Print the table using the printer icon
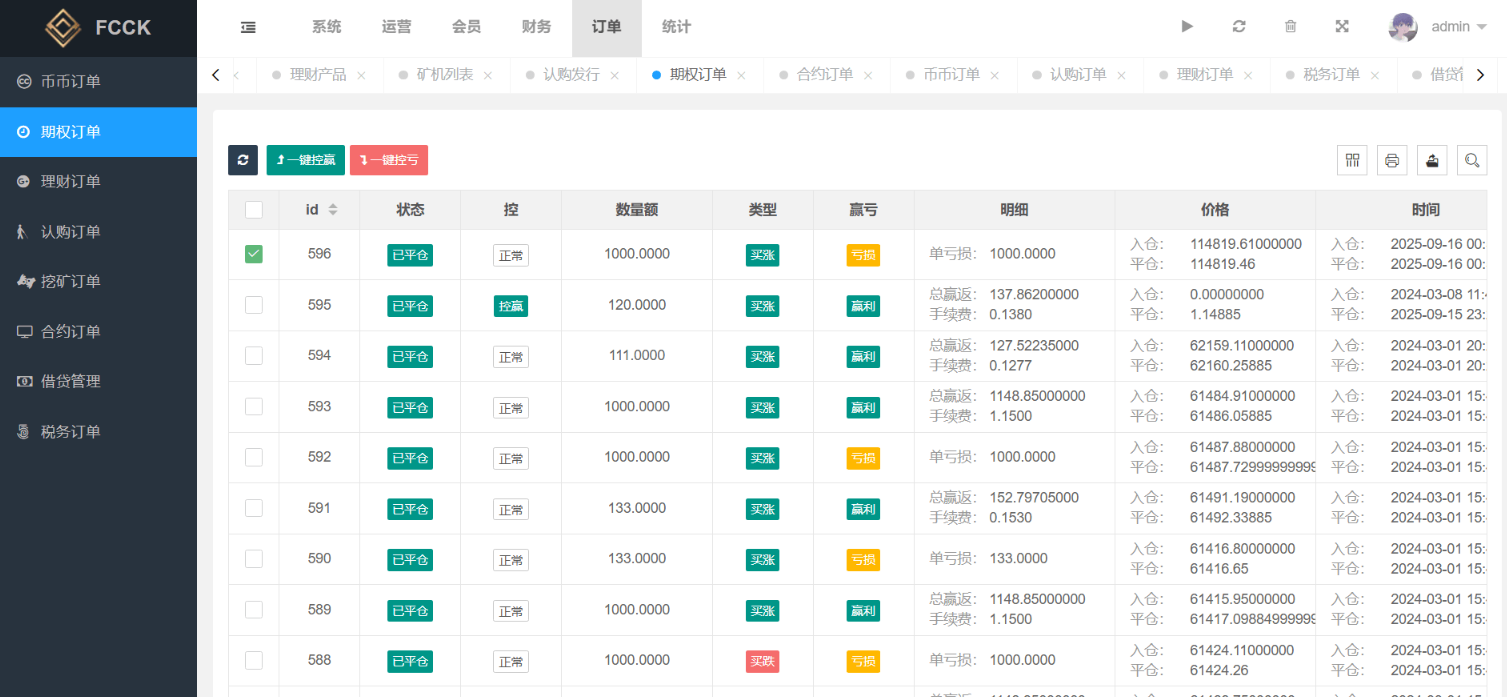The width and height of the screenshot is (1507, 697). 1392,160
